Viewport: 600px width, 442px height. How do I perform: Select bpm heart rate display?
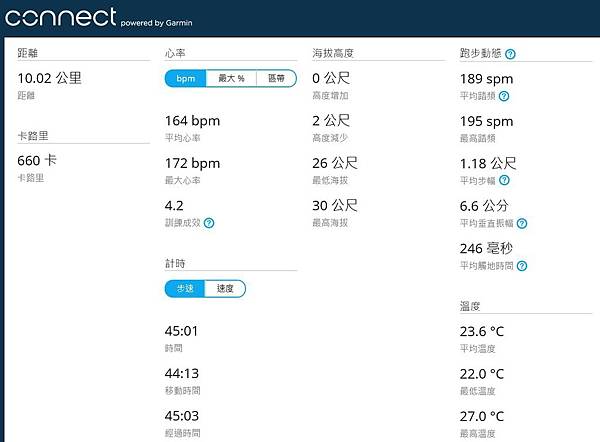pyautogui.click(x=185, y=78)
